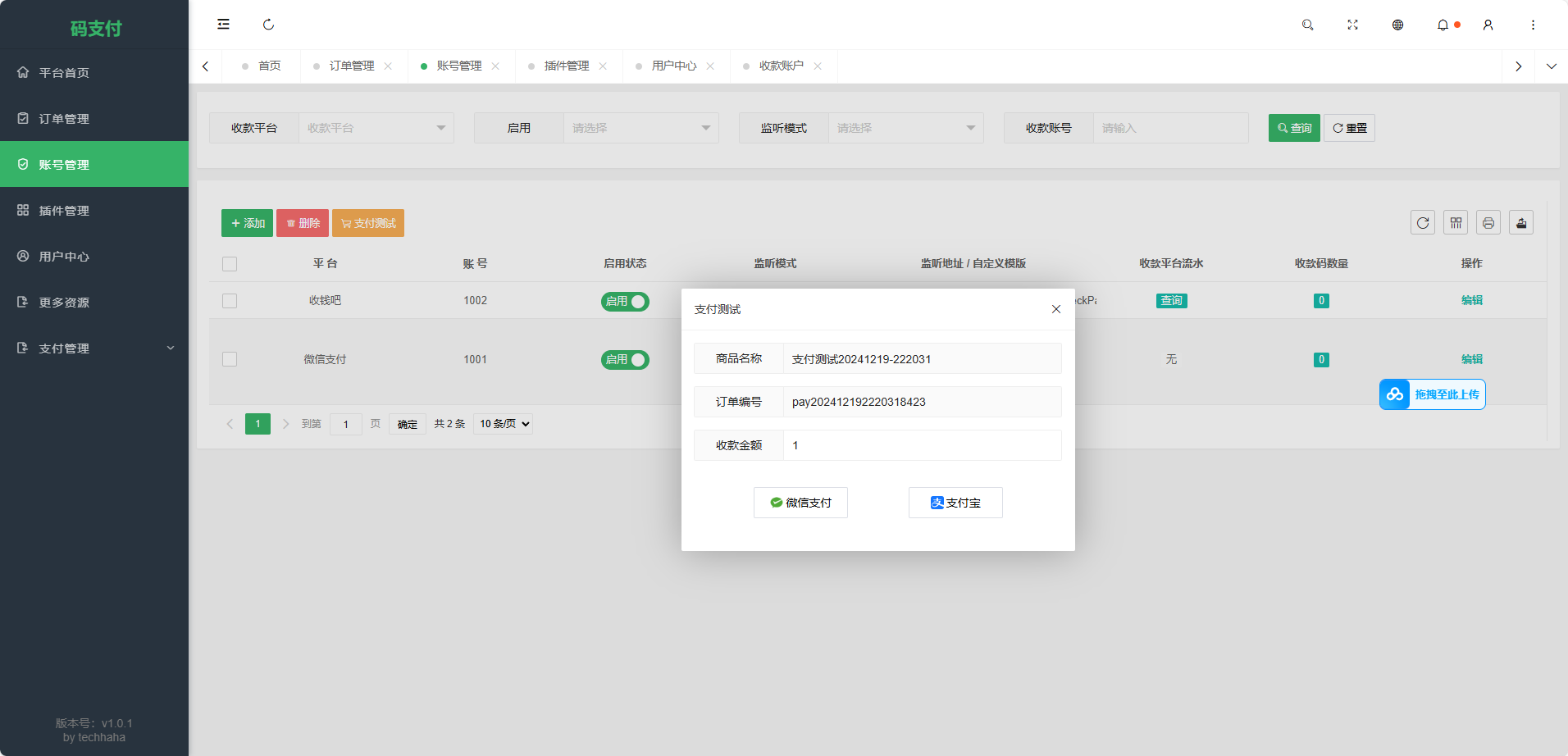
Task: Click the cloud upload 拖拽至此上传 widget
Action: (x=1432, y=394)
